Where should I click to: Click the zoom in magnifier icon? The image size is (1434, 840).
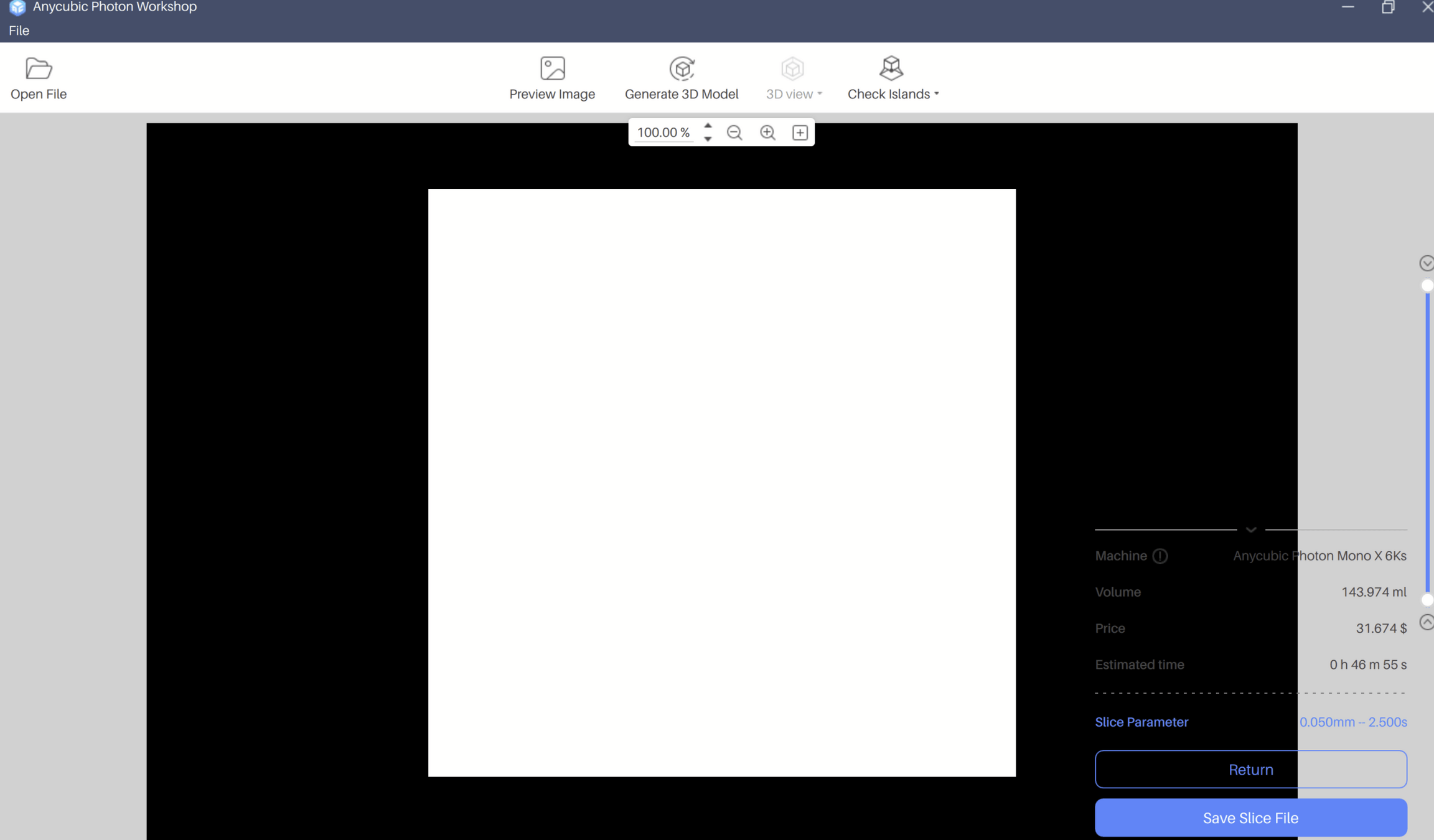coord(767,133)
